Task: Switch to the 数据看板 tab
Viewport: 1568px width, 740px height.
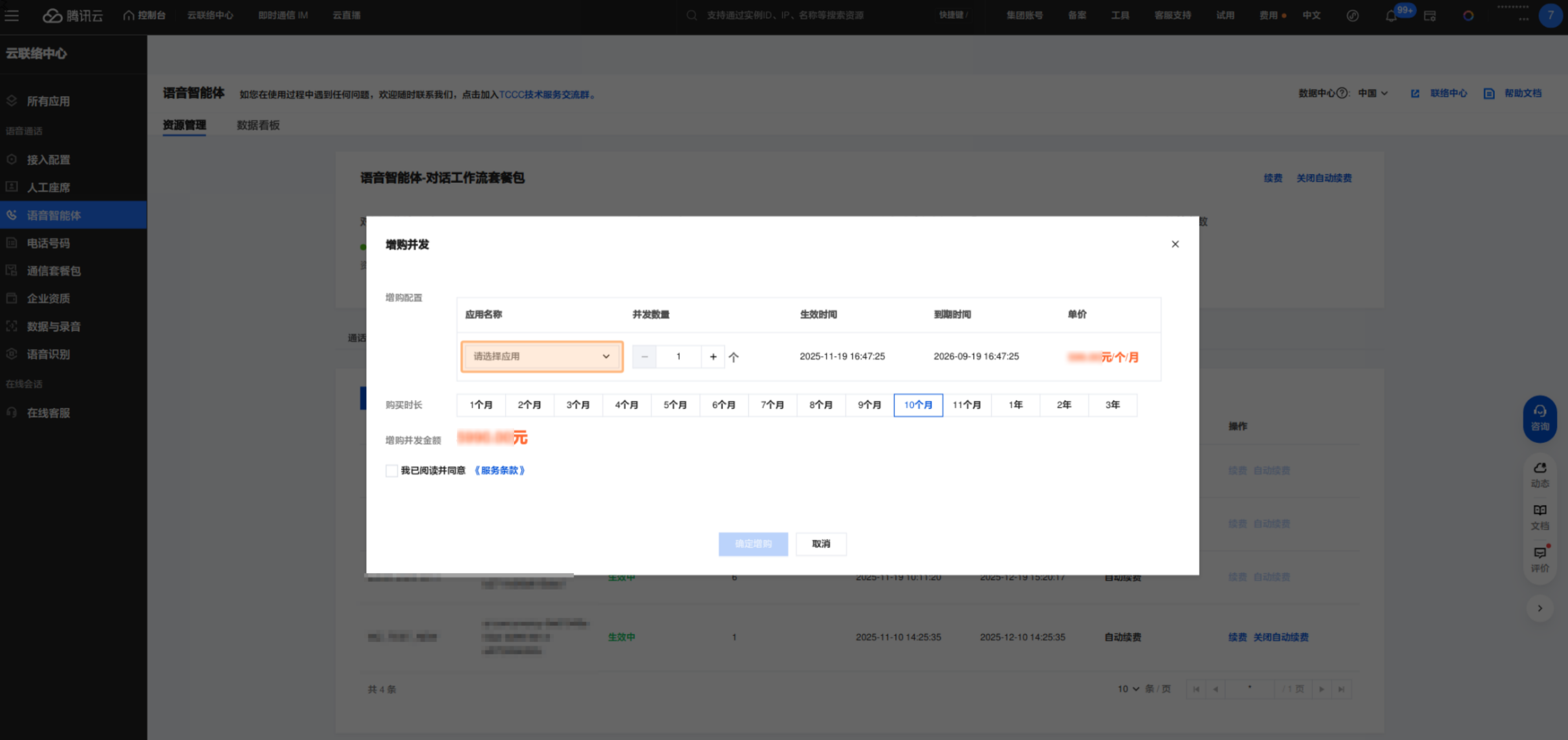Action: click(x=258, y=125)
